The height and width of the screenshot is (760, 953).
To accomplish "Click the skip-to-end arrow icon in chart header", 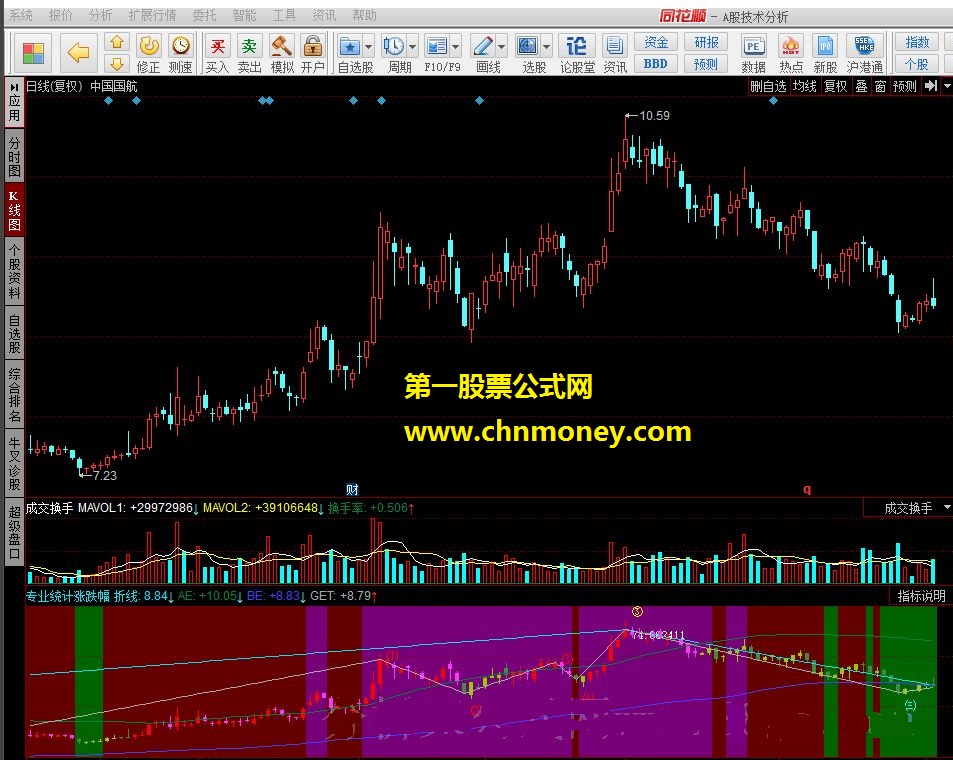I will [x=931, y=86].
